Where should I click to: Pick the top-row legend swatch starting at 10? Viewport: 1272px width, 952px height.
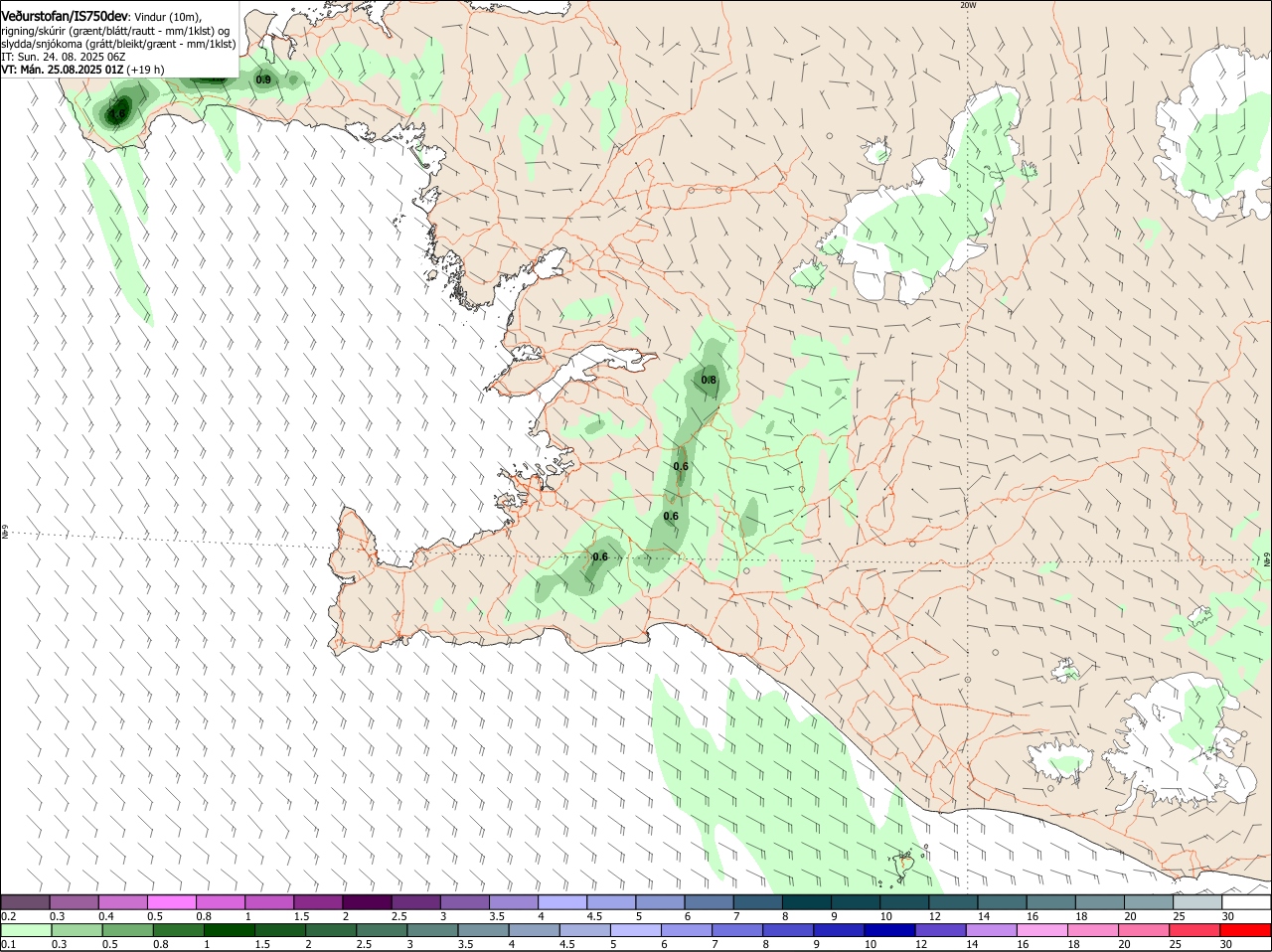coord(903,902)
